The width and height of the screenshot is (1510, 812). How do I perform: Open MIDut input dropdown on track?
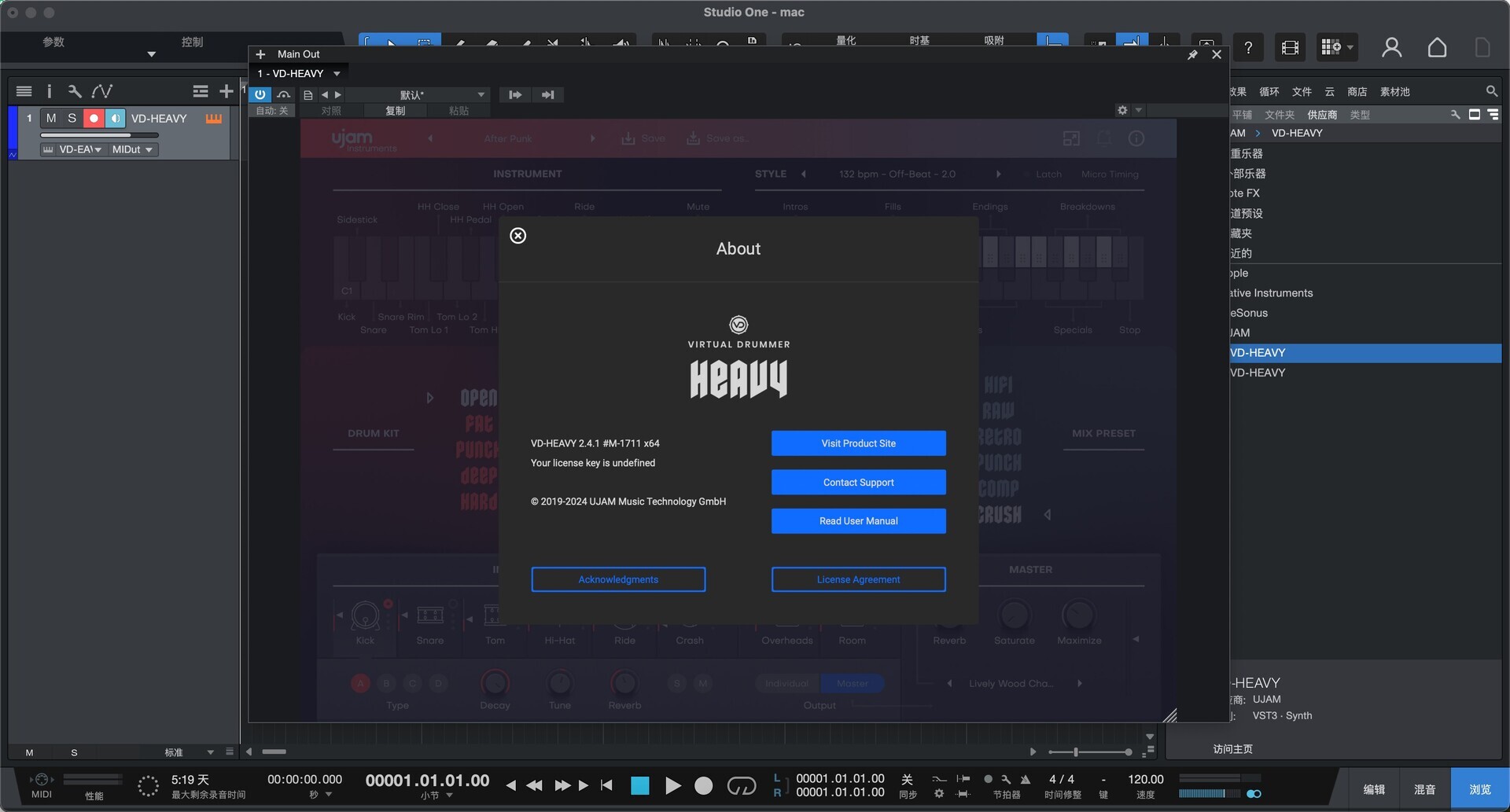(x=131, y=149)
